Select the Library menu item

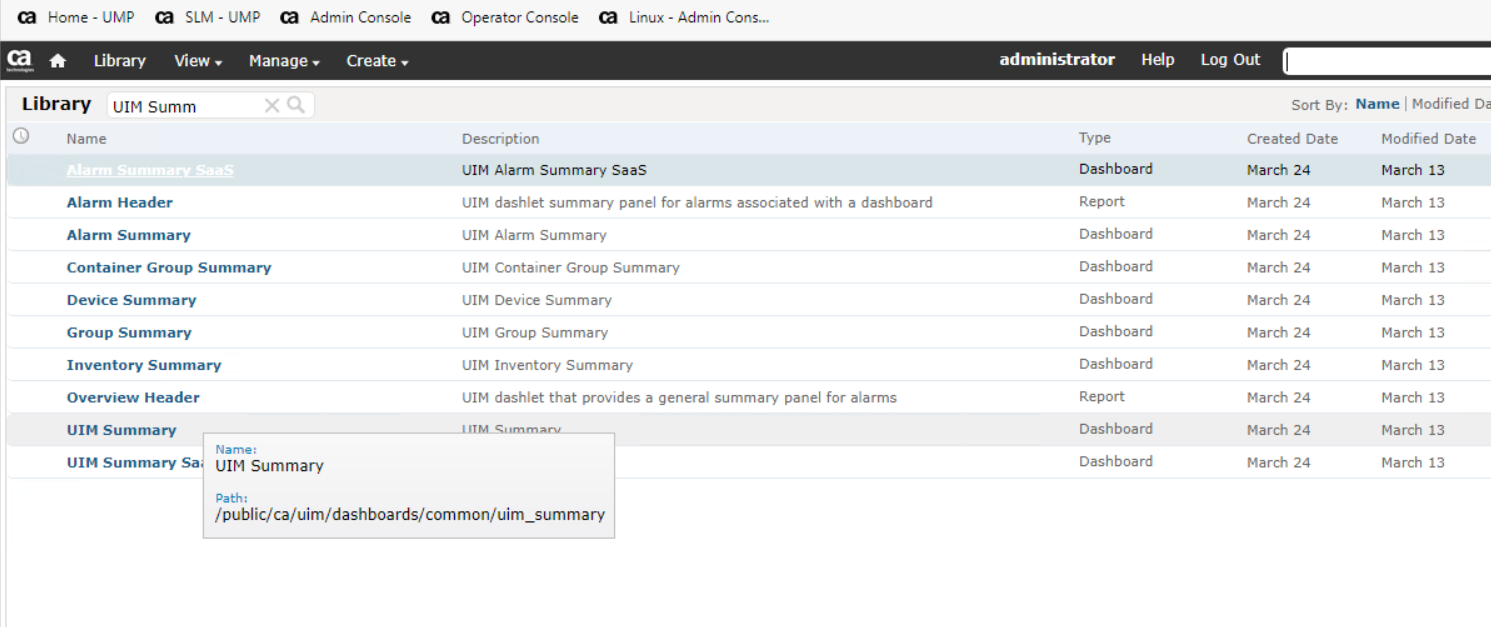click(119, 61)
